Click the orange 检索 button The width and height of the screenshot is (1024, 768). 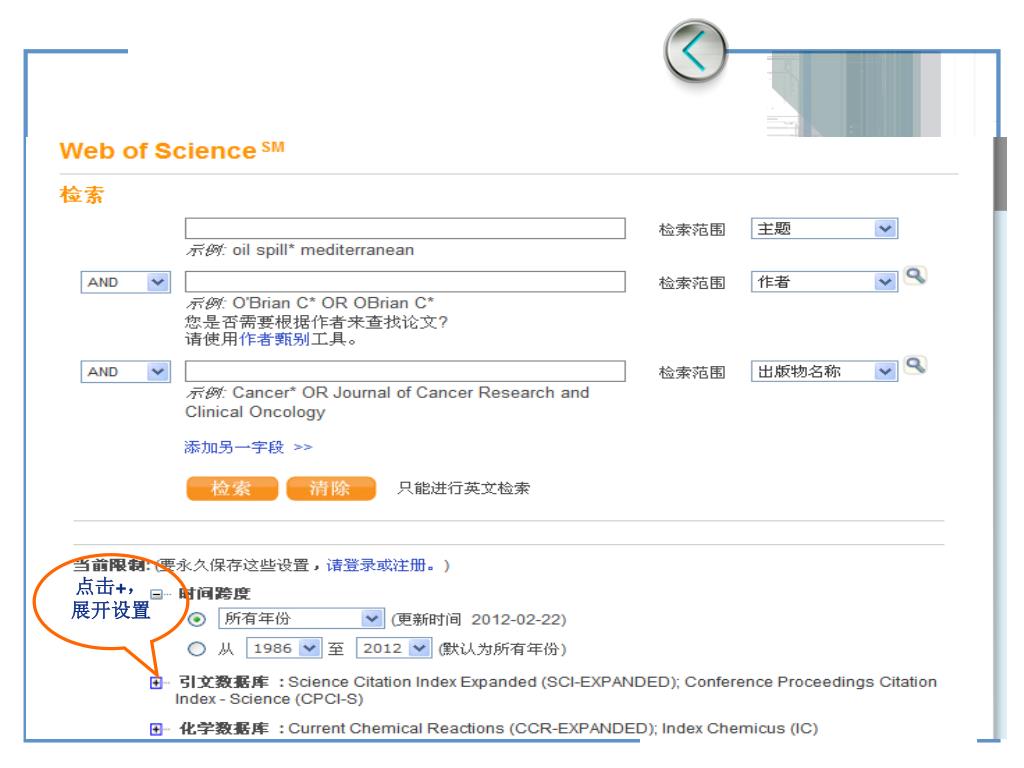232,488
